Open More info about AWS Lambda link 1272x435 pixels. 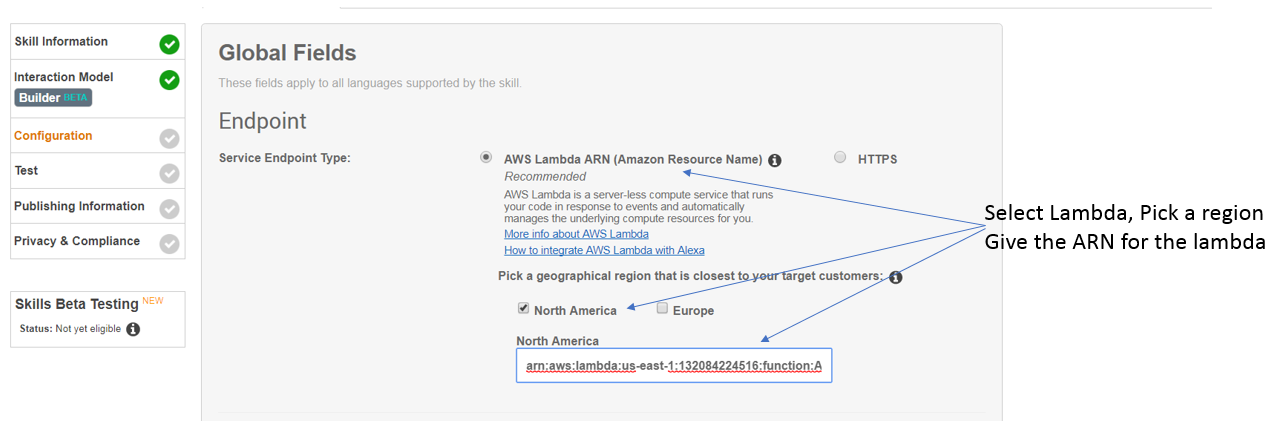coord(576,234)
